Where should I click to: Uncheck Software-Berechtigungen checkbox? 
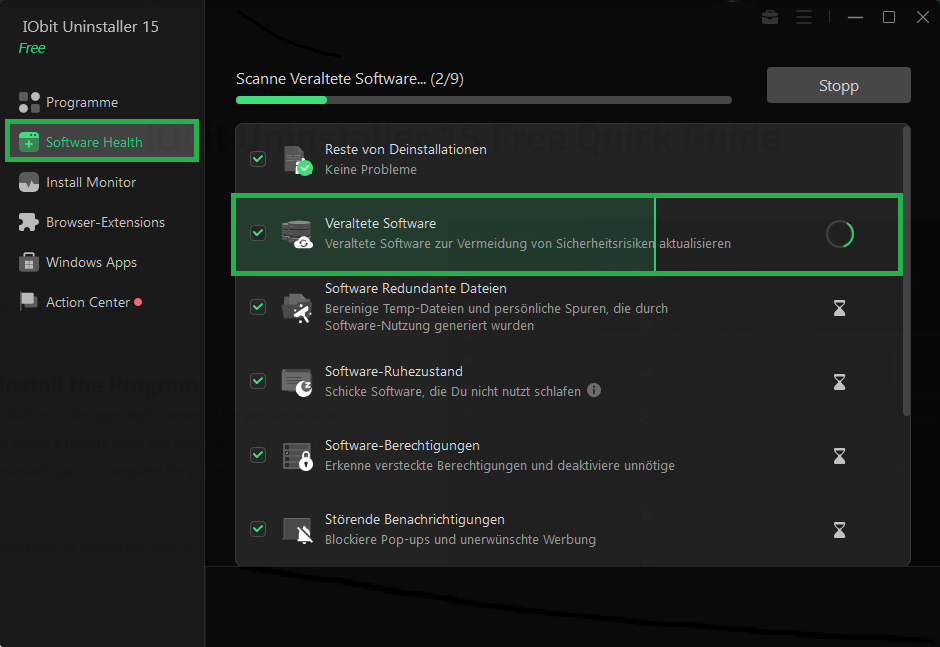coord(258,455)
